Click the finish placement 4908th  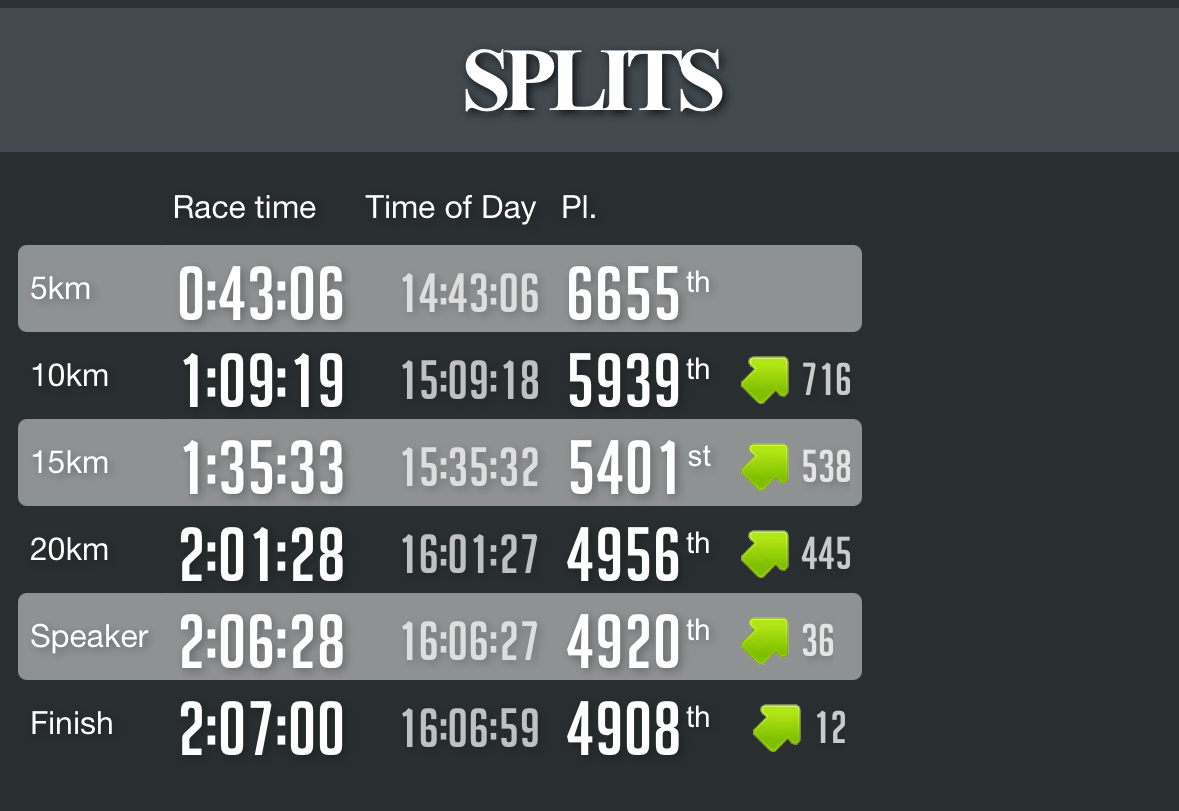638,728
